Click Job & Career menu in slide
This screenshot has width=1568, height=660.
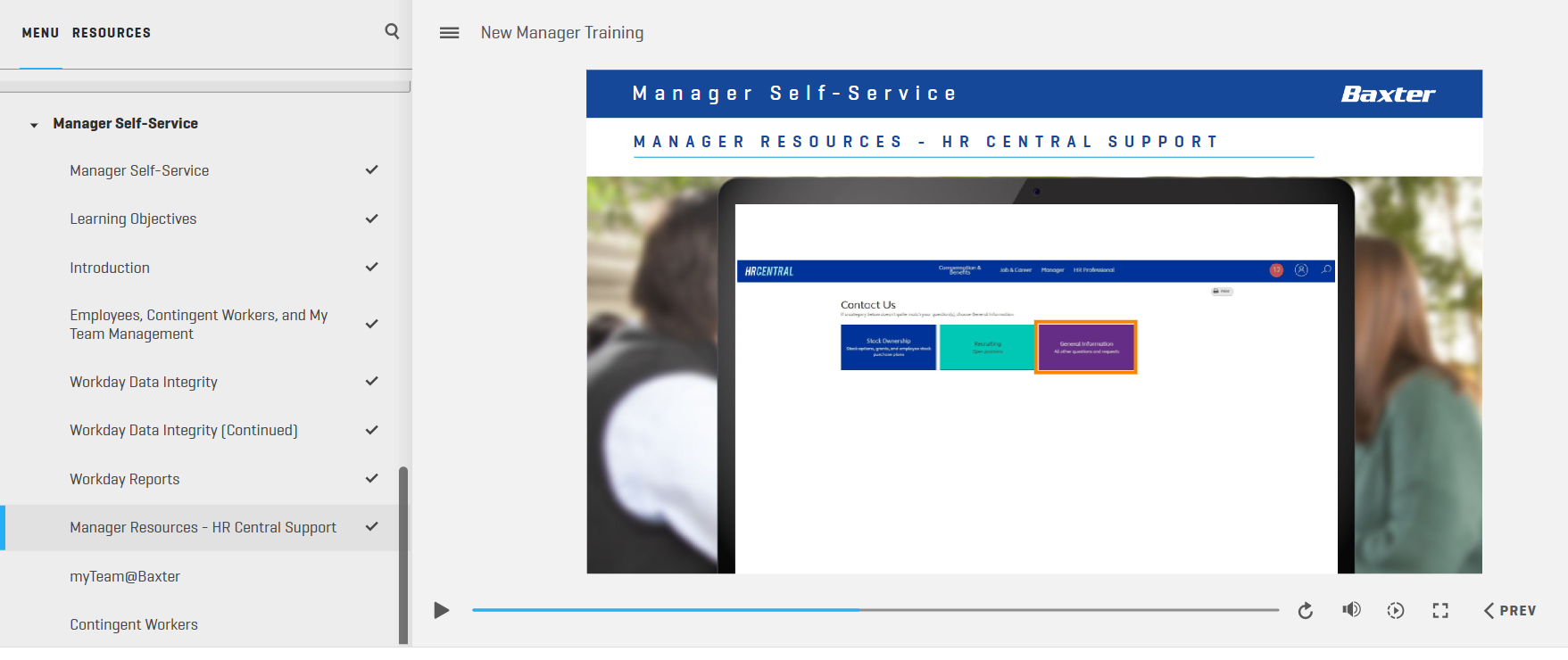coord(1016,270)
